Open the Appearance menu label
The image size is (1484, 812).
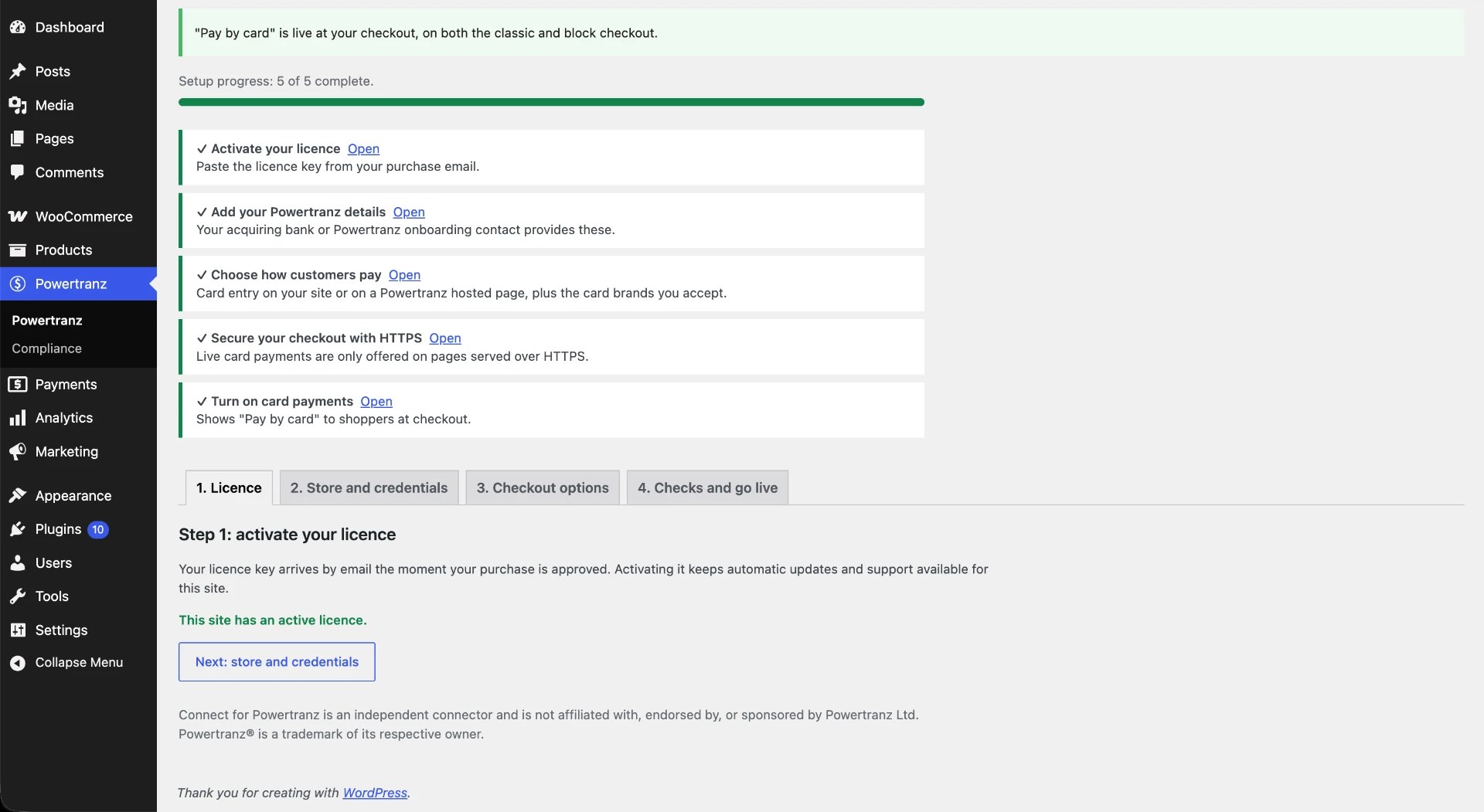pyautogui.click(x=73, y=495)
